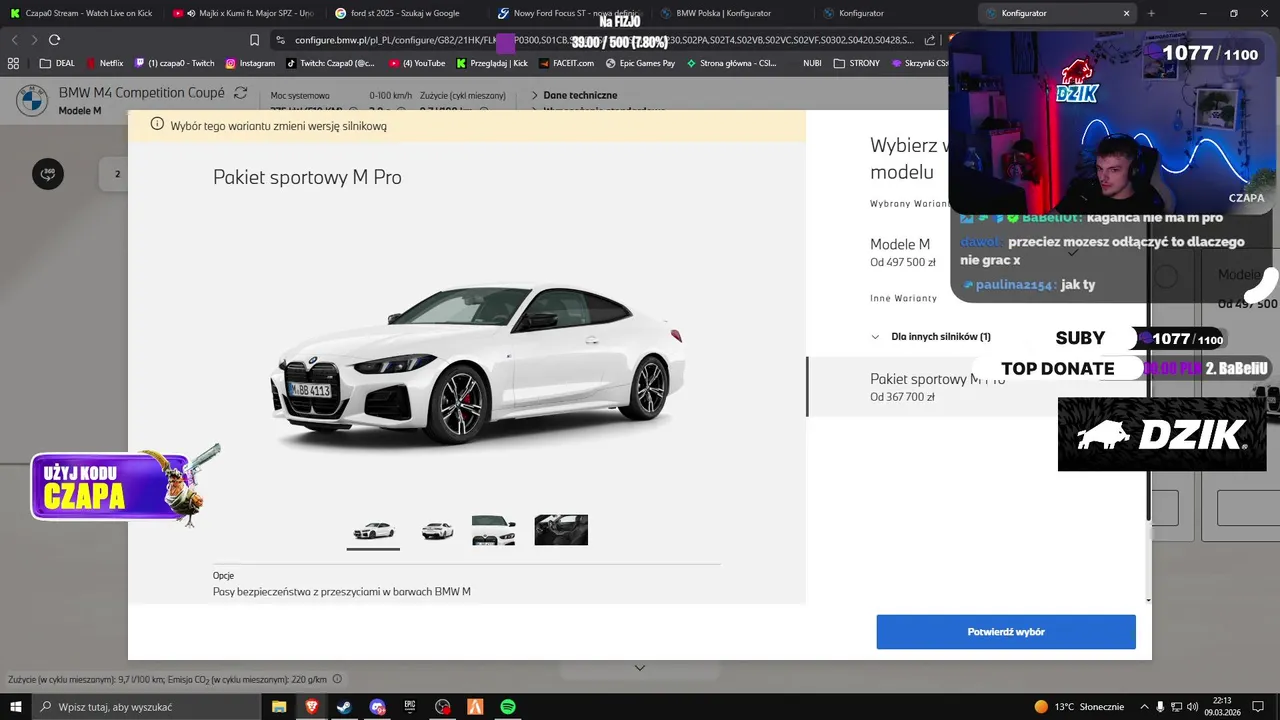Switch to Czapa0 Stream Kick tab
The height and width of the screenshot is (720, 1280).
(x=80, y=13)
